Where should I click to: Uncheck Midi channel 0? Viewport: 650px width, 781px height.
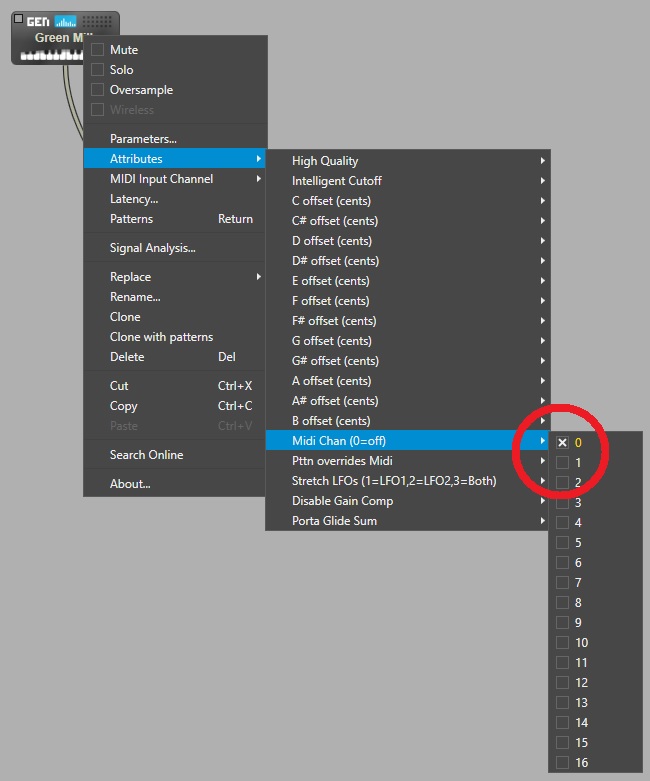tap(563, 442)
